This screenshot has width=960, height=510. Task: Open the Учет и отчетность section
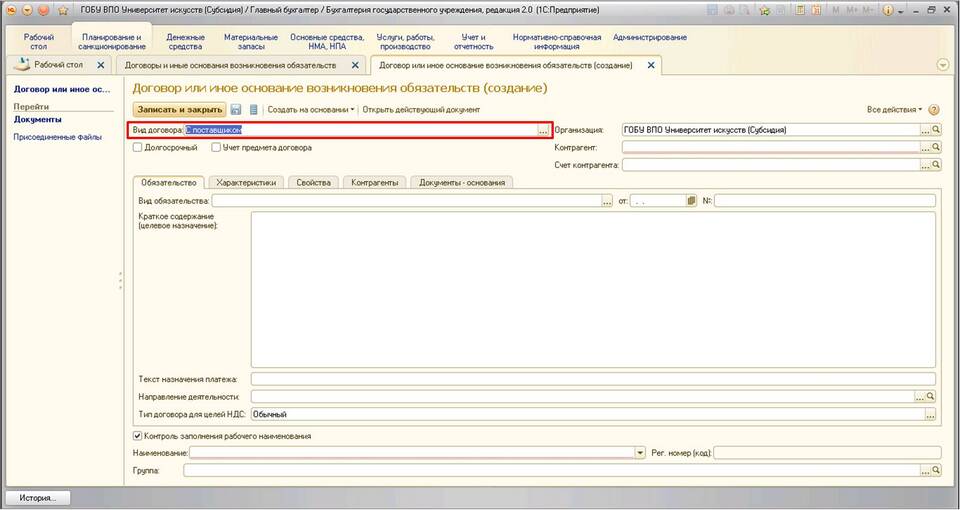coord(473,42)
